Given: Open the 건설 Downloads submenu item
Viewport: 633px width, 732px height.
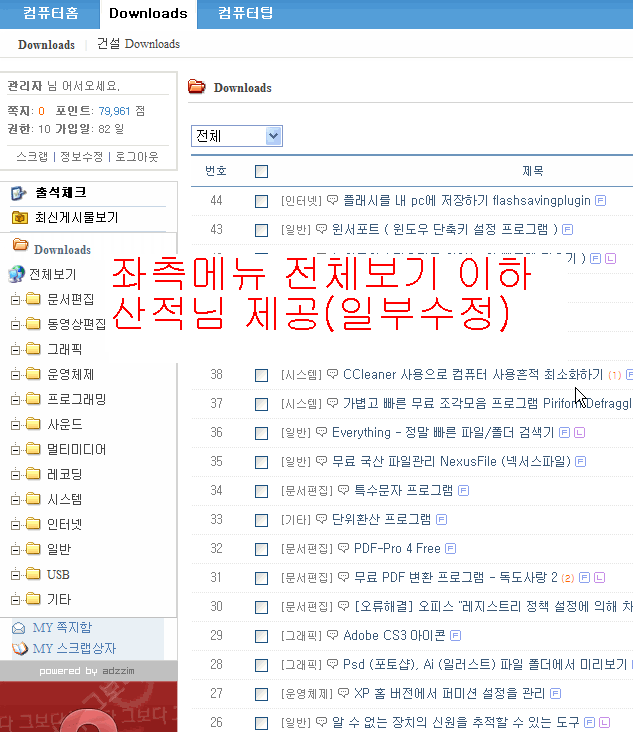Looking at the screenshot, I should [x=138, y=44].
